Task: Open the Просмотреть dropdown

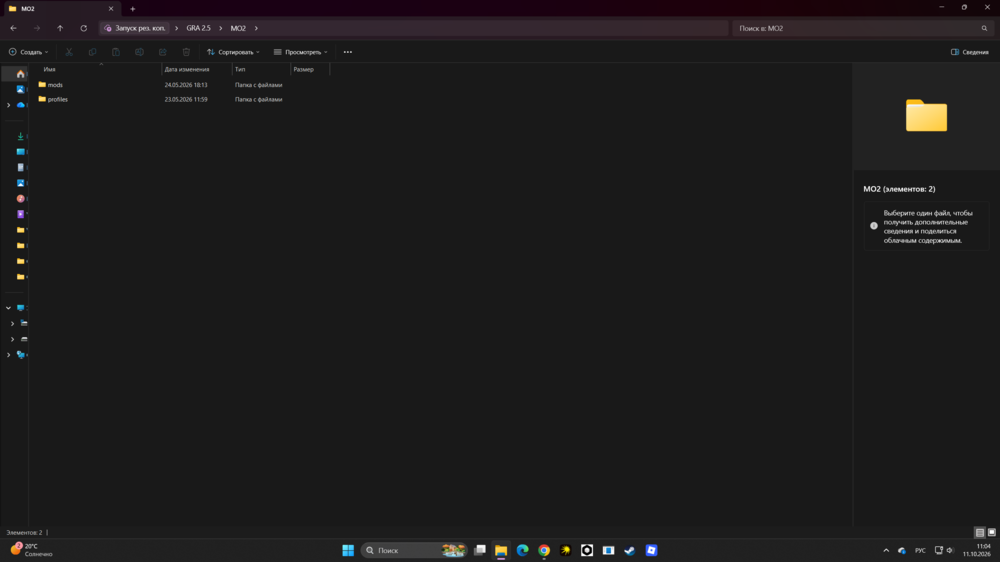Action: click(x=300, y=52)
